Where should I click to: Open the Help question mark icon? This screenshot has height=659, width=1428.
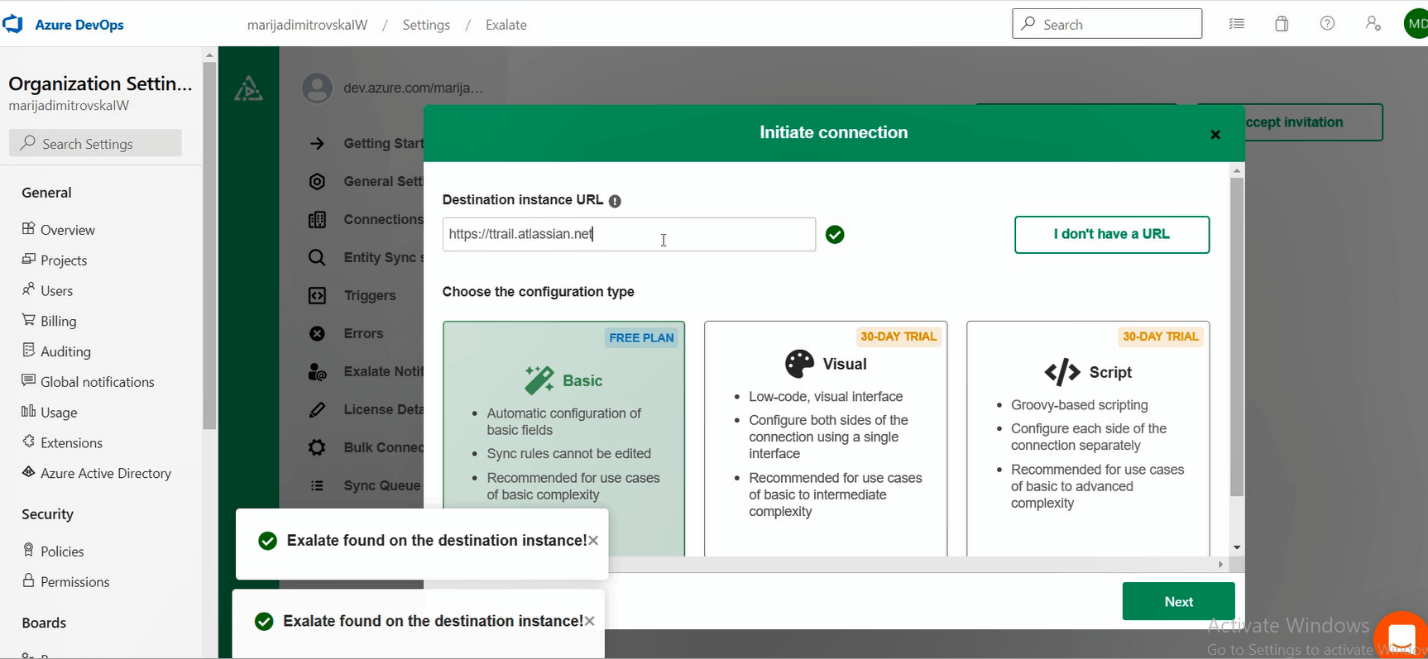[x=1327, y=24]
